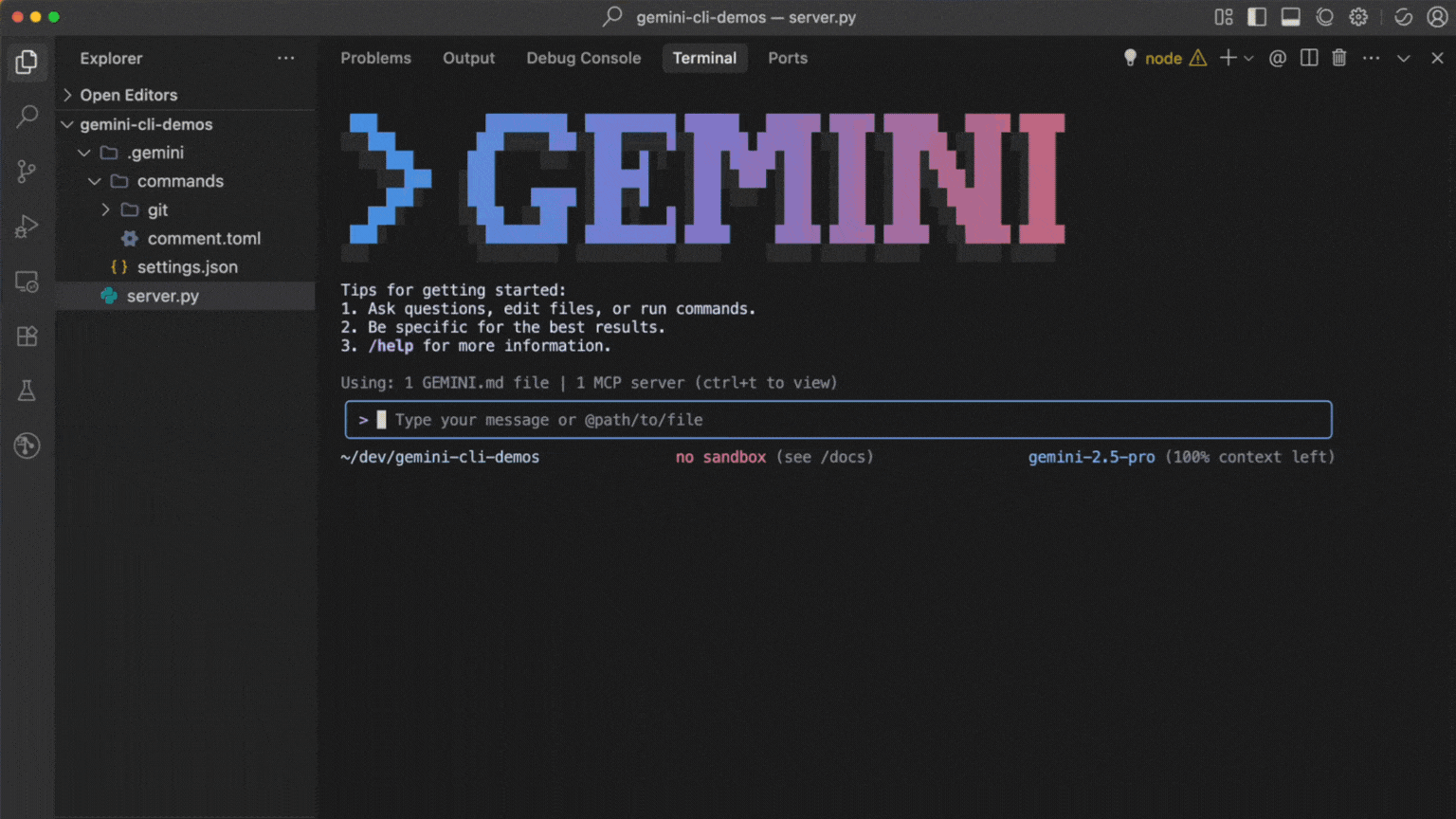Open the terminal launch profile dropdown

coord(1247,58)
